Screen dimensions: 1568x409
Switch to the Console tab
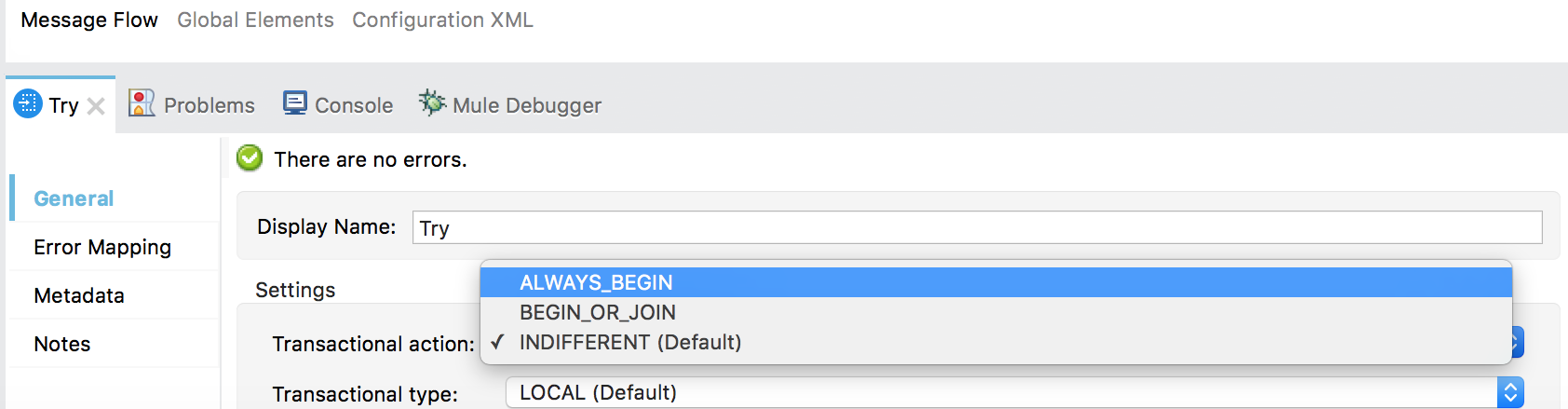coord(353,105)
